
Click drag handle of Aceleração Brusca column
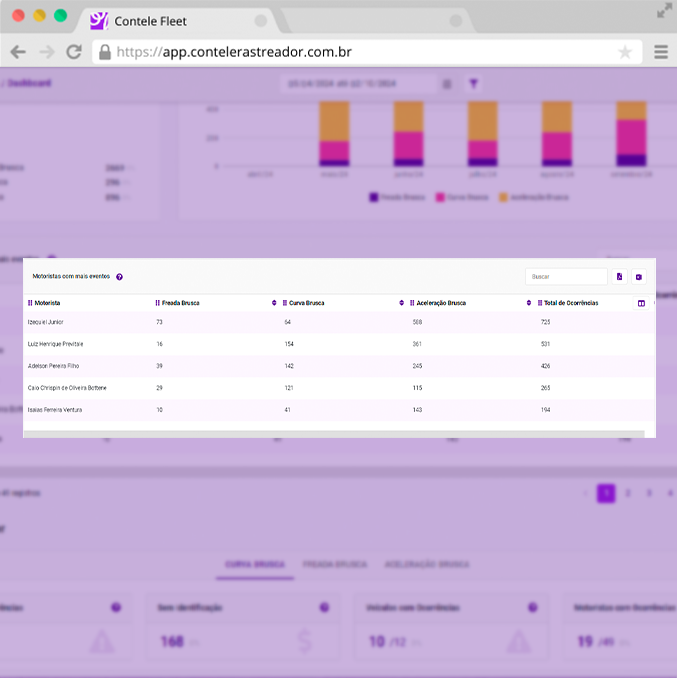pos(412,303)
